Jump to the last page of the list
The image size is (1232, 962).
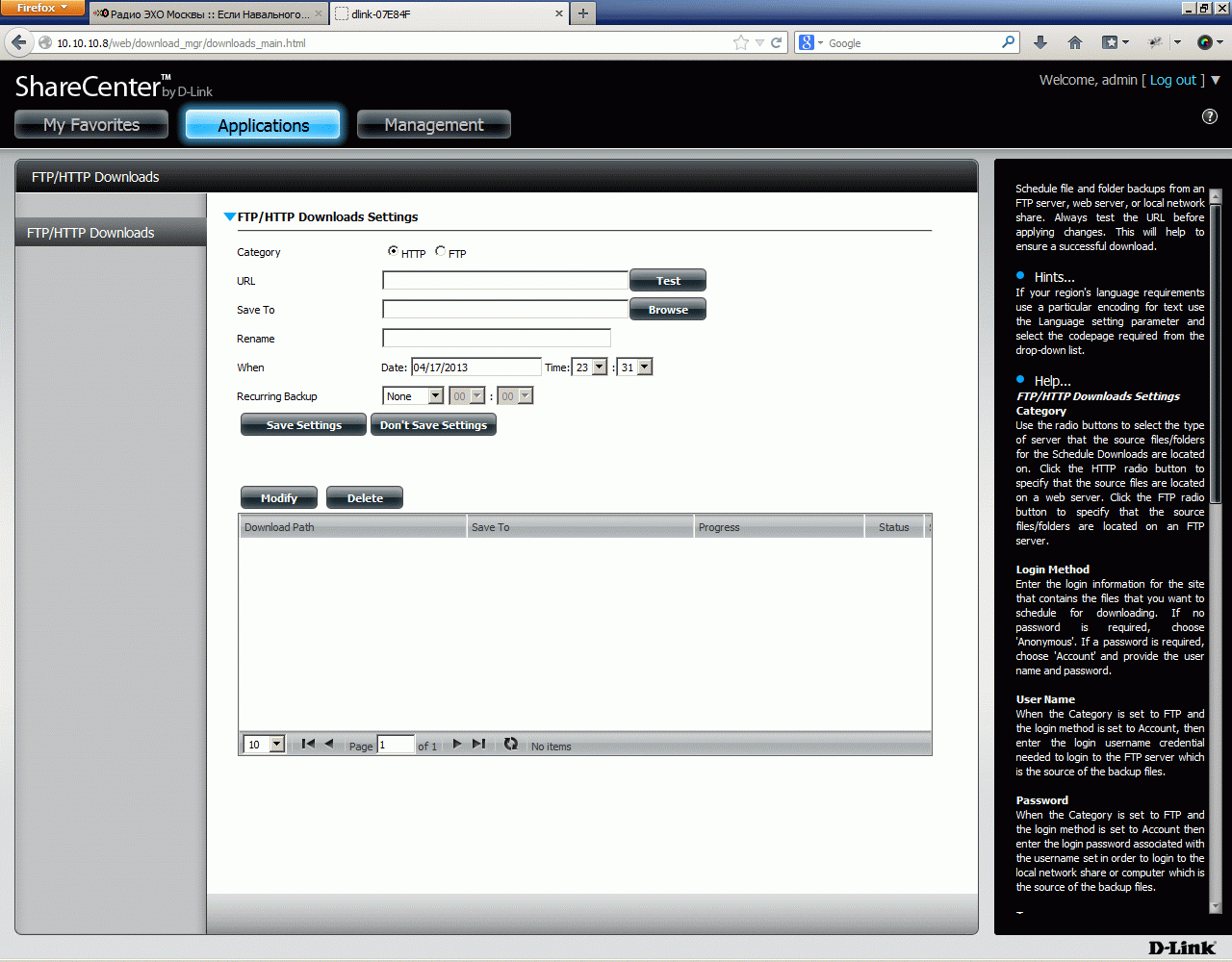(478, 744)
